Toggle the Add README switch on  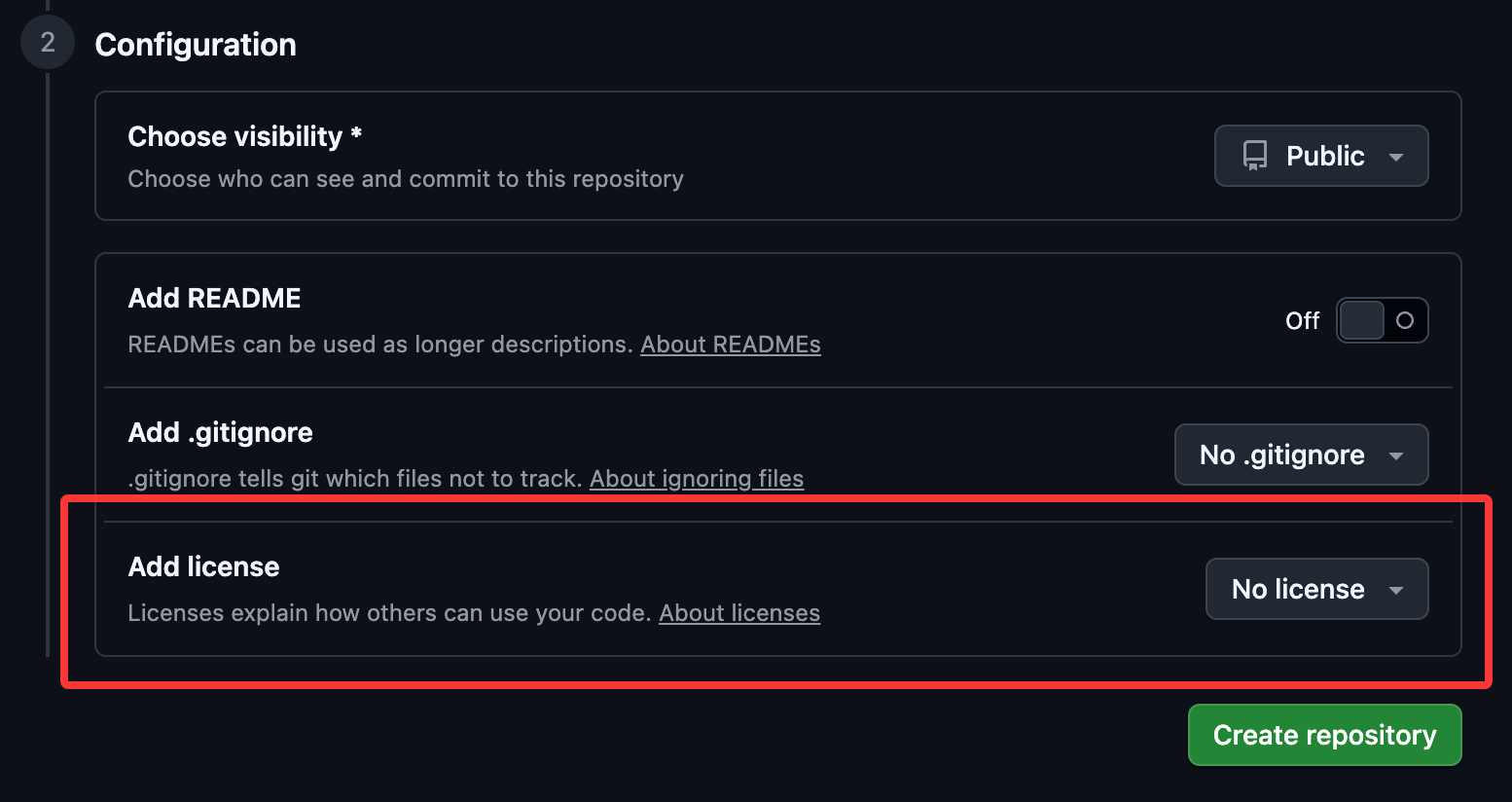(x=1382, y=320)
